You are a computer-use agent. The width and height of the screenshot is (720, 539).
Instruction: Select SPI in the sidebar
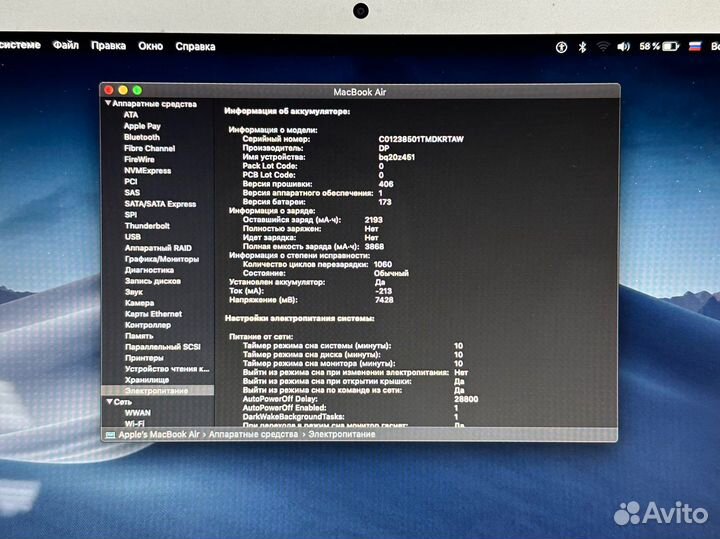(x=131, y=214)
